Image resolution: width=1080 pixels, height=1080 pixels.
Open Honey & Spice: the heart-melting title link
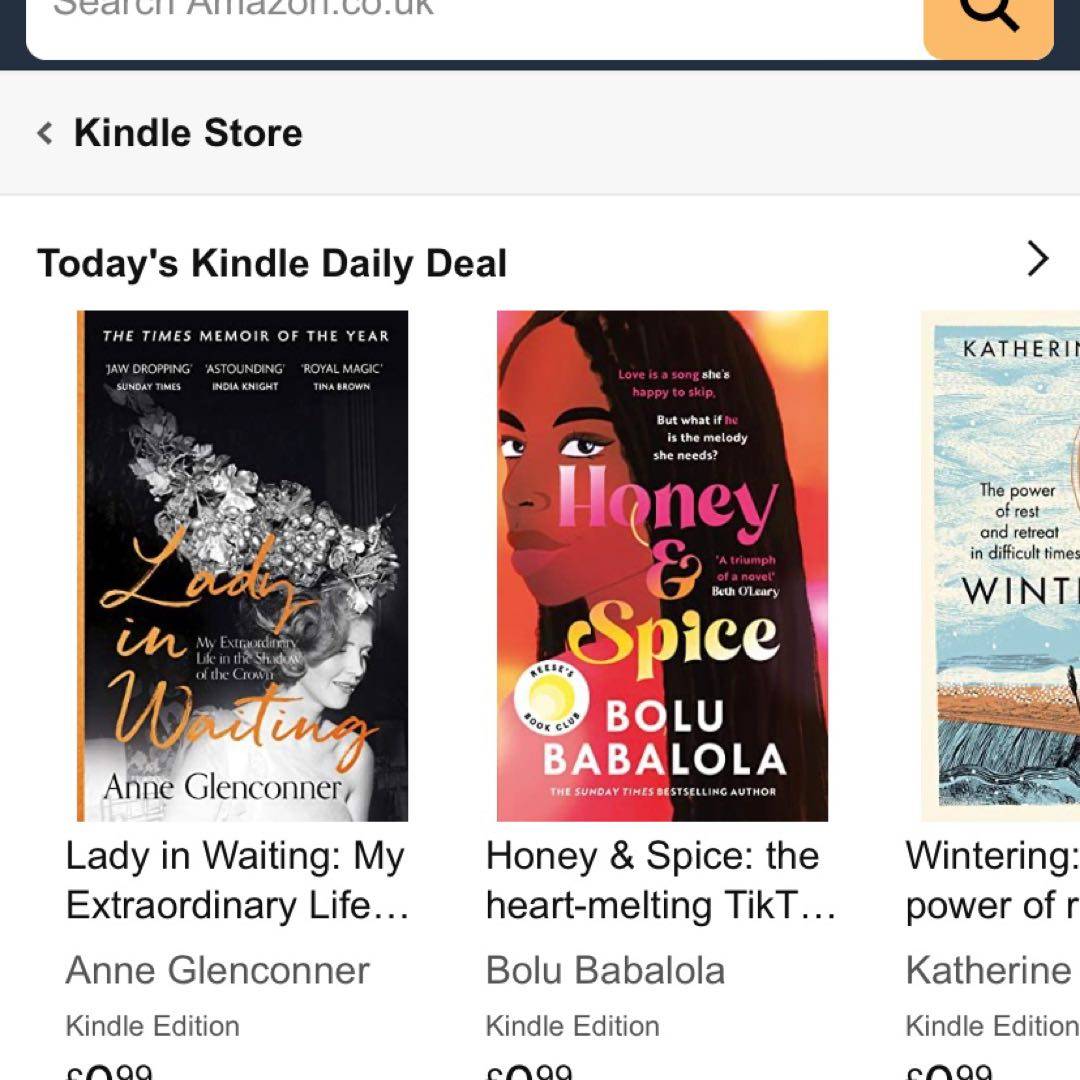coord(661,880)
